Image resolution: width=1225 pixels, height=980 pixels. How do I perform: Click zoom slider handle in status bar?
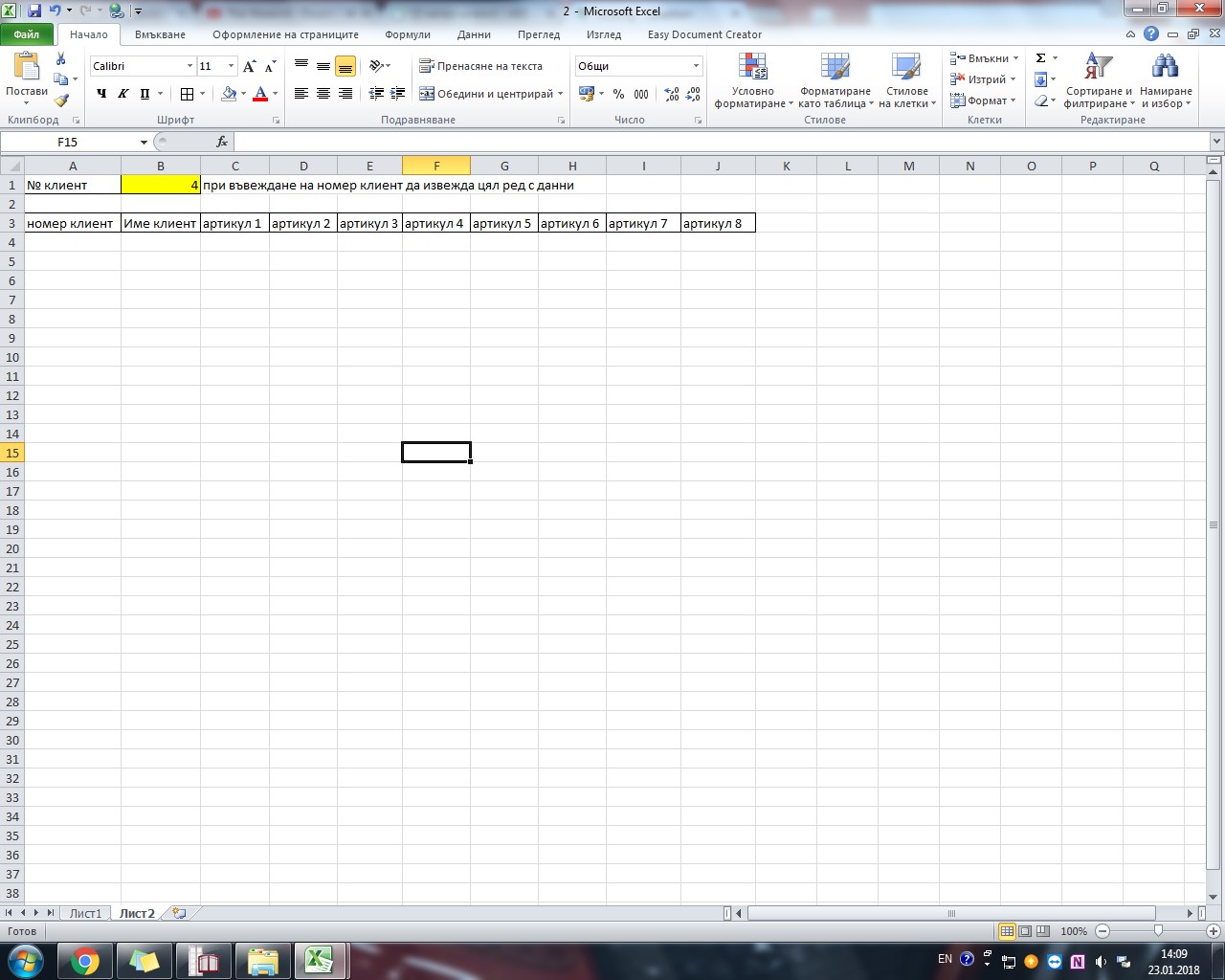pos(1158,931)
